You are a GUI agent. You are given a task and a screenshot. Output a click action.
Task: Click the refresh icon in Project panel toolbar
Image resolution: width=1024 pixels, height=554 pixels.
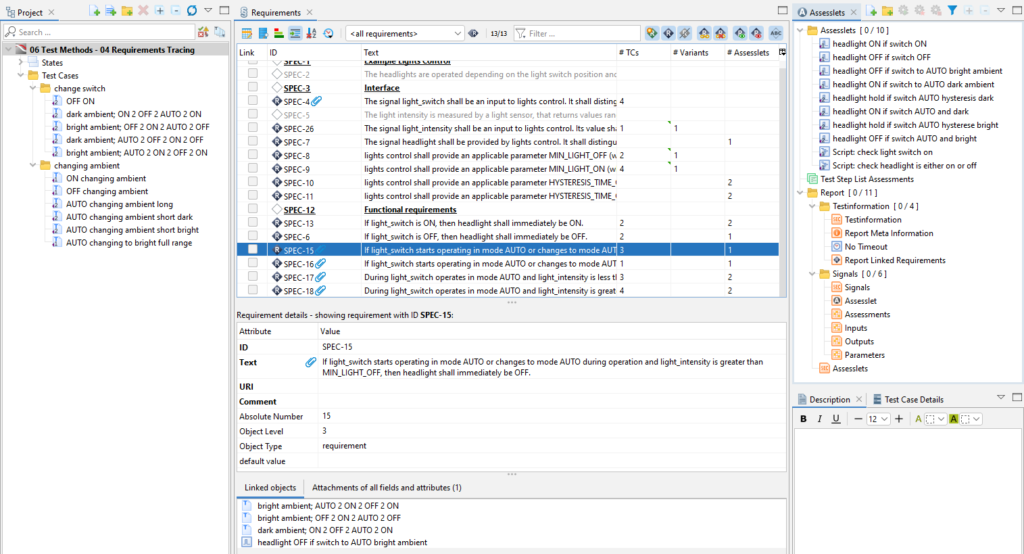pyautogui.click(x=191, y=10)
